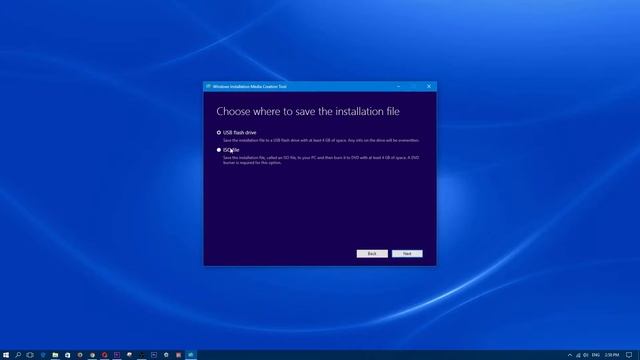
Task: Open the Windows Start menu
Action: point(6,355)
